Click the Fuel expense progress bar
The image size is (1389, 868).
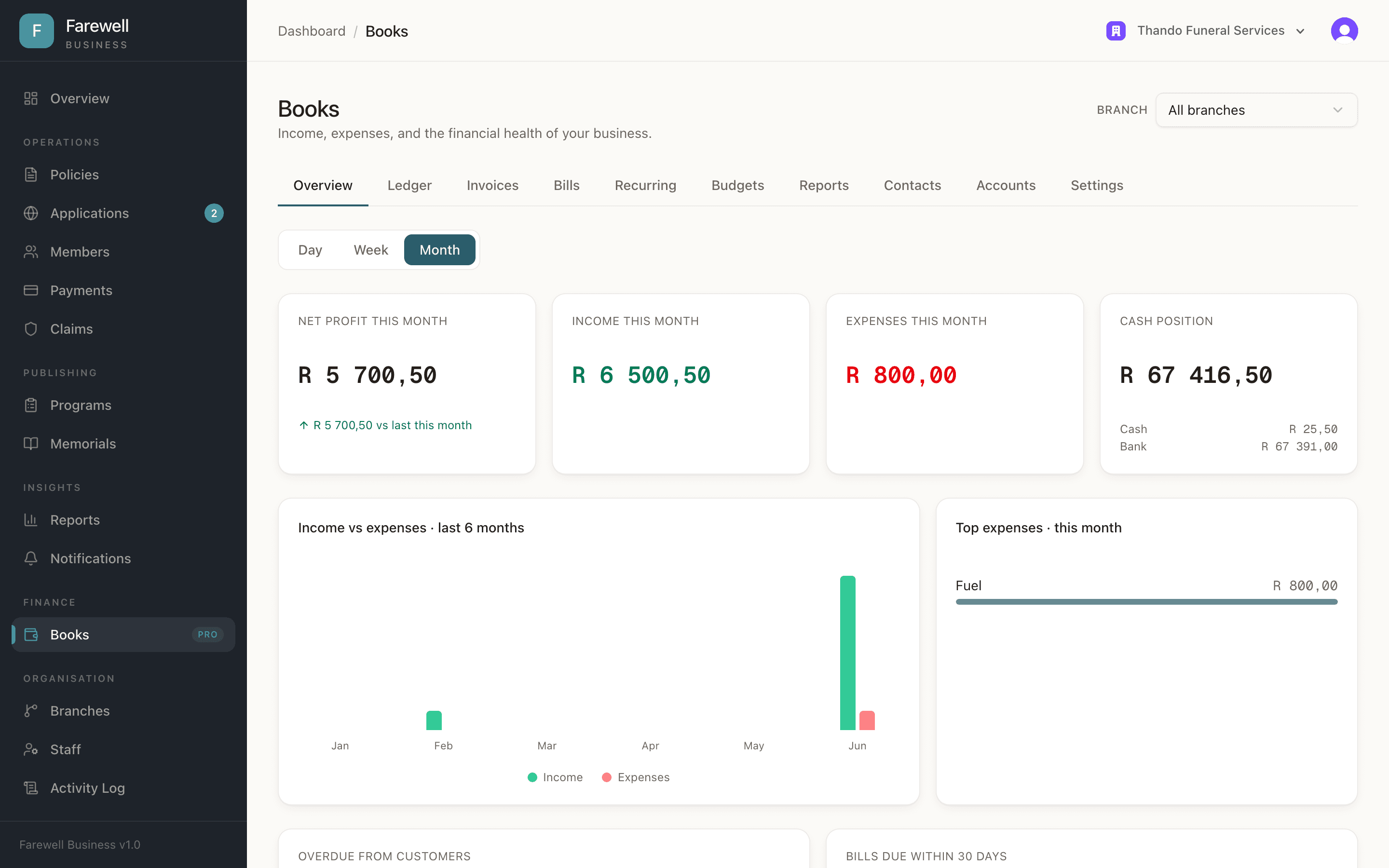(x=1146, y=602)
